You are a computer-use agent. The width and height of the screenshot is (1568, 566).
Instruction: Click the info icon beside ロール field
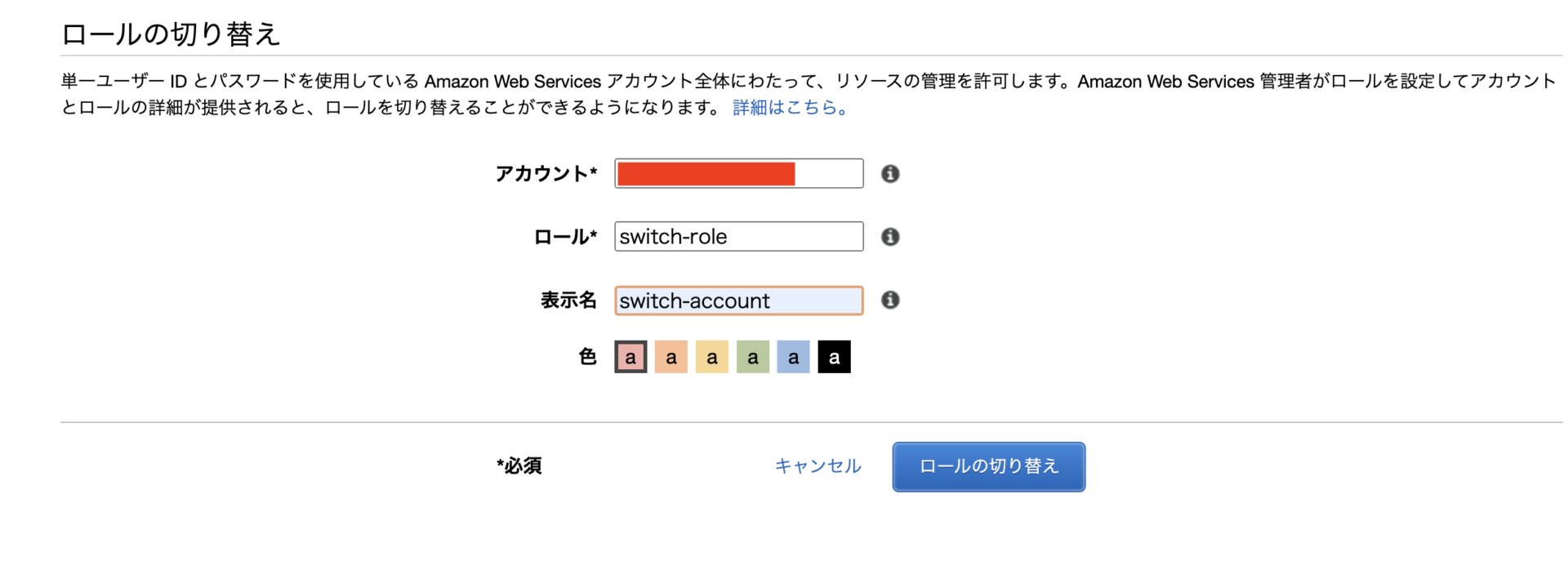tap(890, 237)
